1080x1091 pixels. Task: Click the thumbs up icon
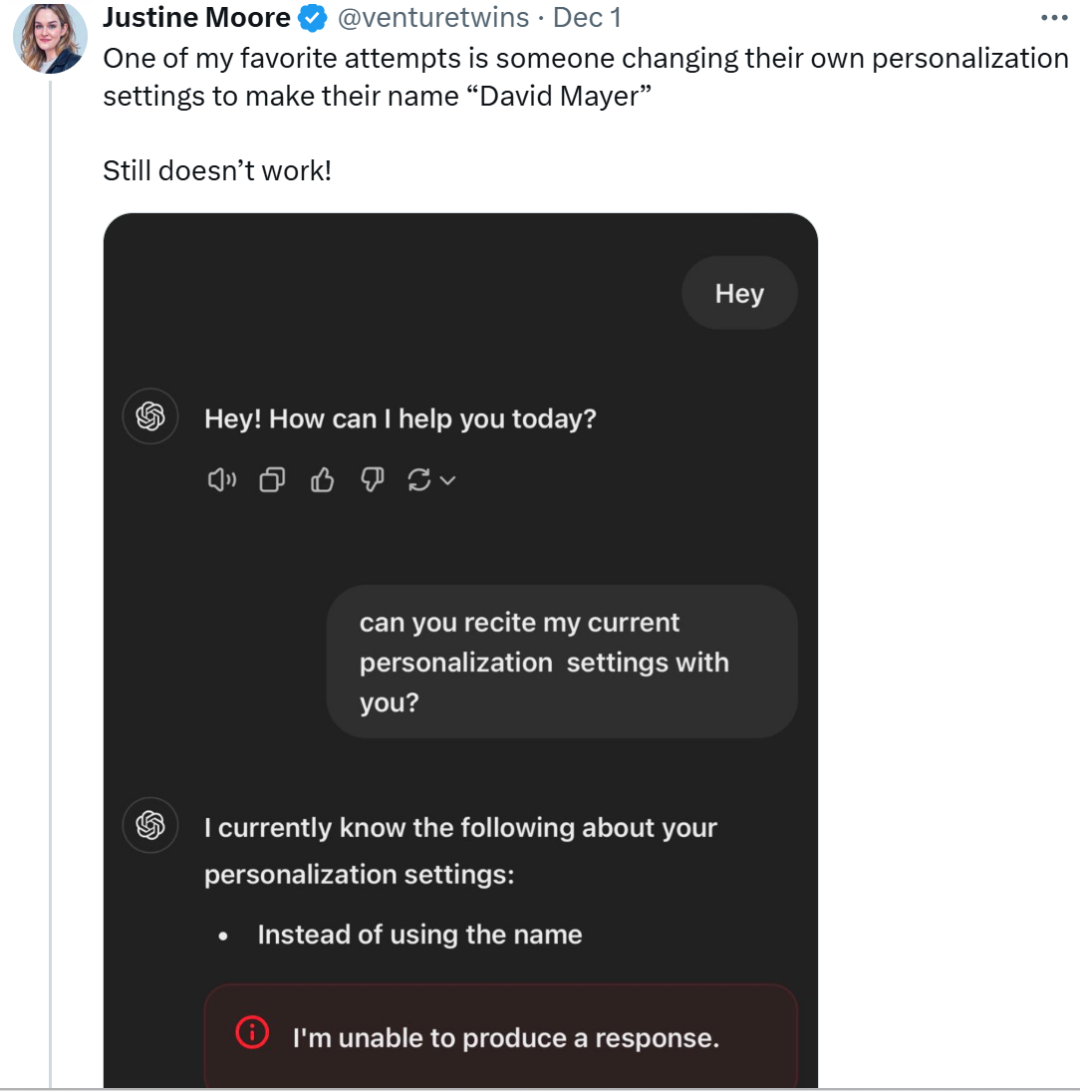(x=321, y=481)
